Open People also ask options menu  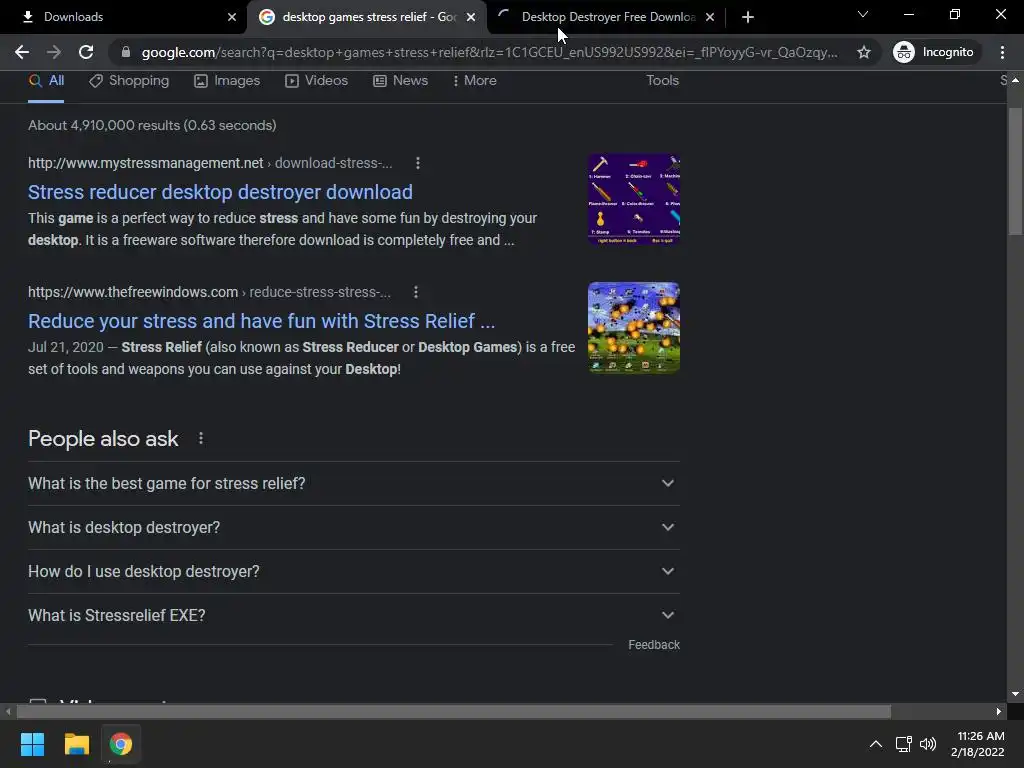[x=201, y=439]
